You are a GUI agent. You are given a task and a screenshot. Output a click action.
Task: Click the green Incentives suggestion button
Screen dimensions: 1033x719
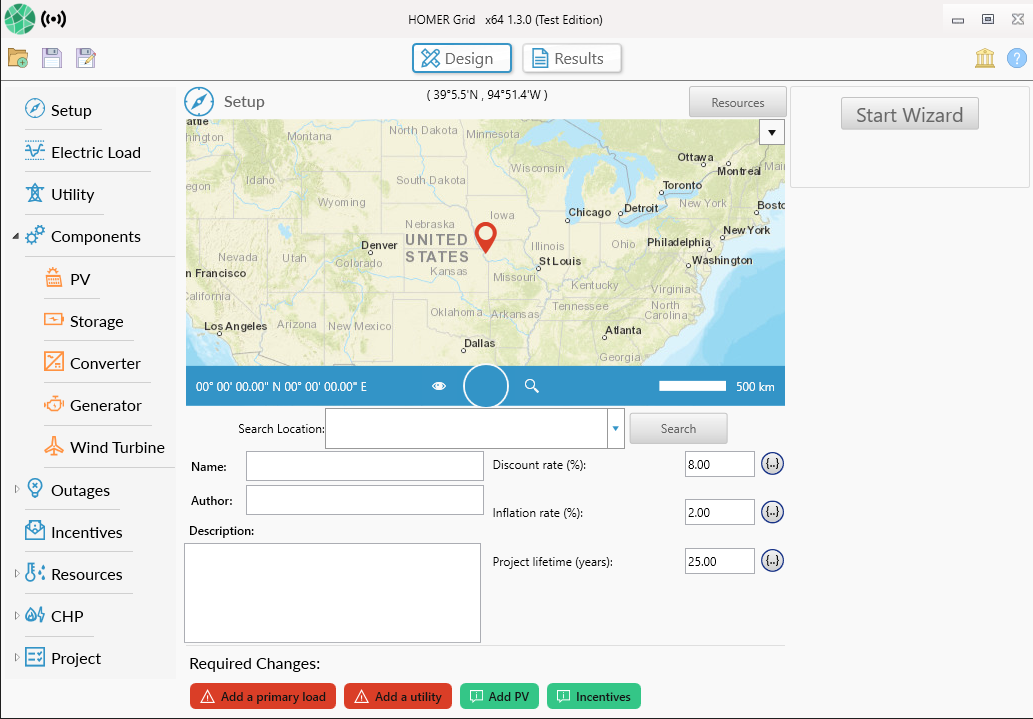594,696
